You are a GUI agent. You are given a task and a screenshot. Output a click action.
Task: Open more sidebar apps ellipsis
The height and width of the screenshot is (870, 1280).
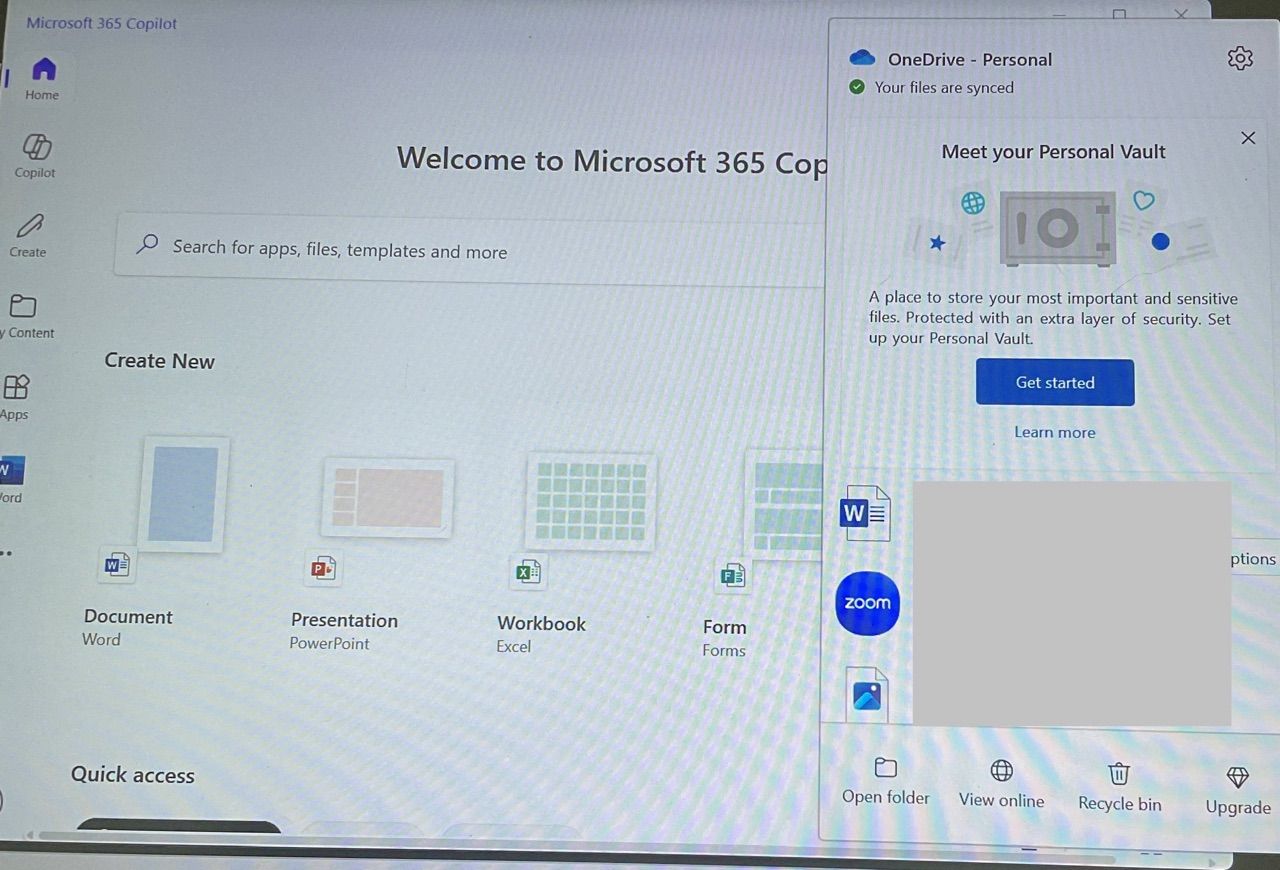[x=6, y=551]
